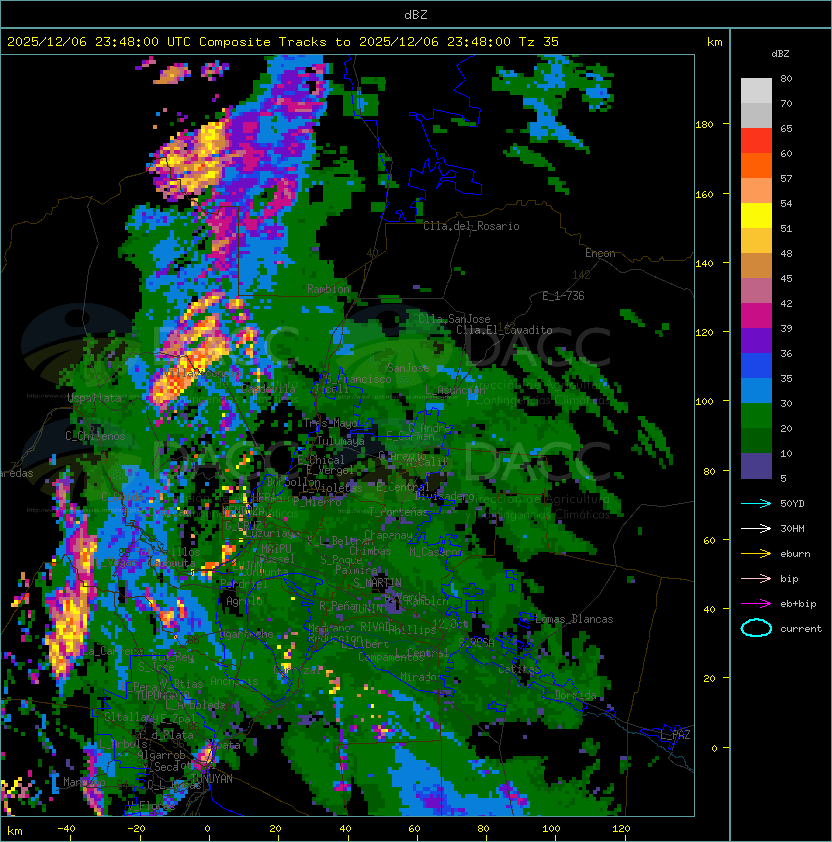Click the 'Uspallata' map label
The width and height of the screenshot is (832, 842).
[x=95, y=398]
